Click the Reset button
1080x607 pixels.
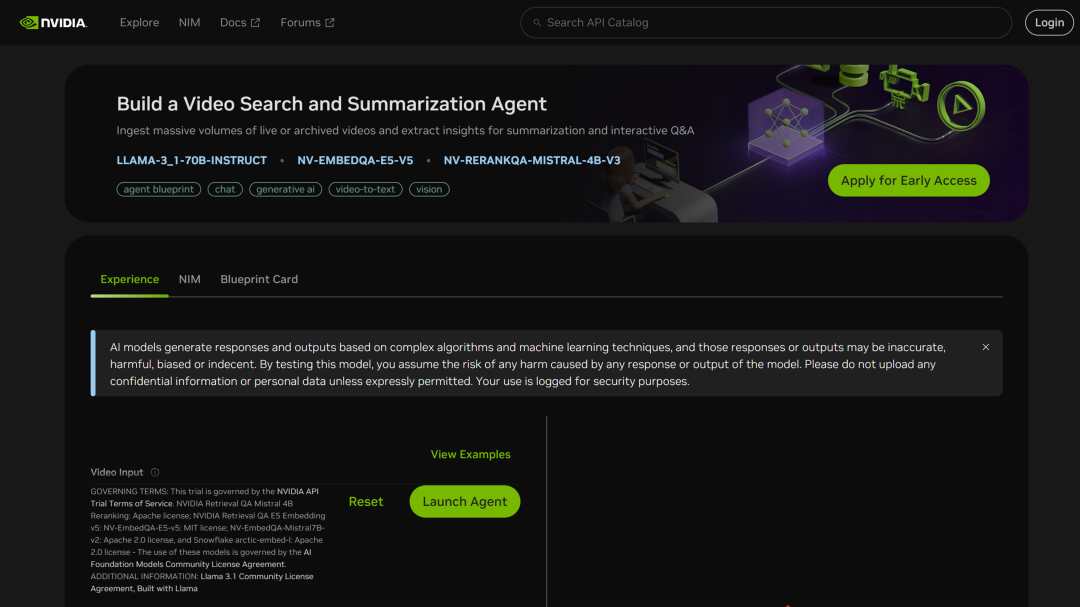coord(366,502)
